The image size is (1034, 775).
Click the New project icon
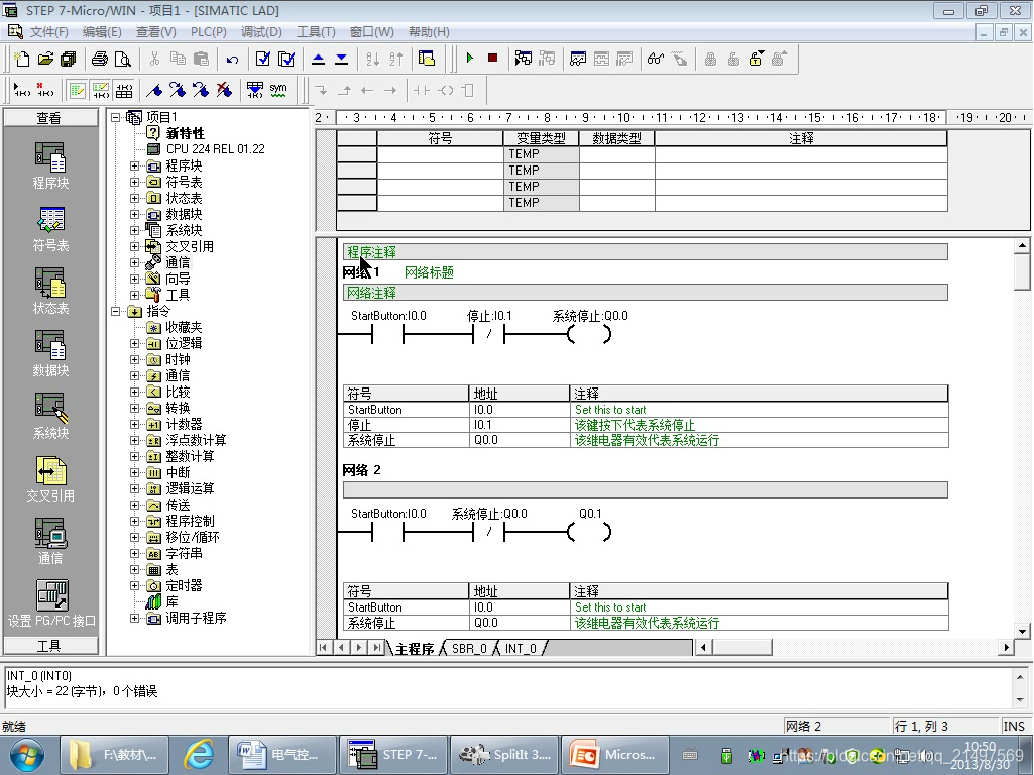tap(21, 59)
